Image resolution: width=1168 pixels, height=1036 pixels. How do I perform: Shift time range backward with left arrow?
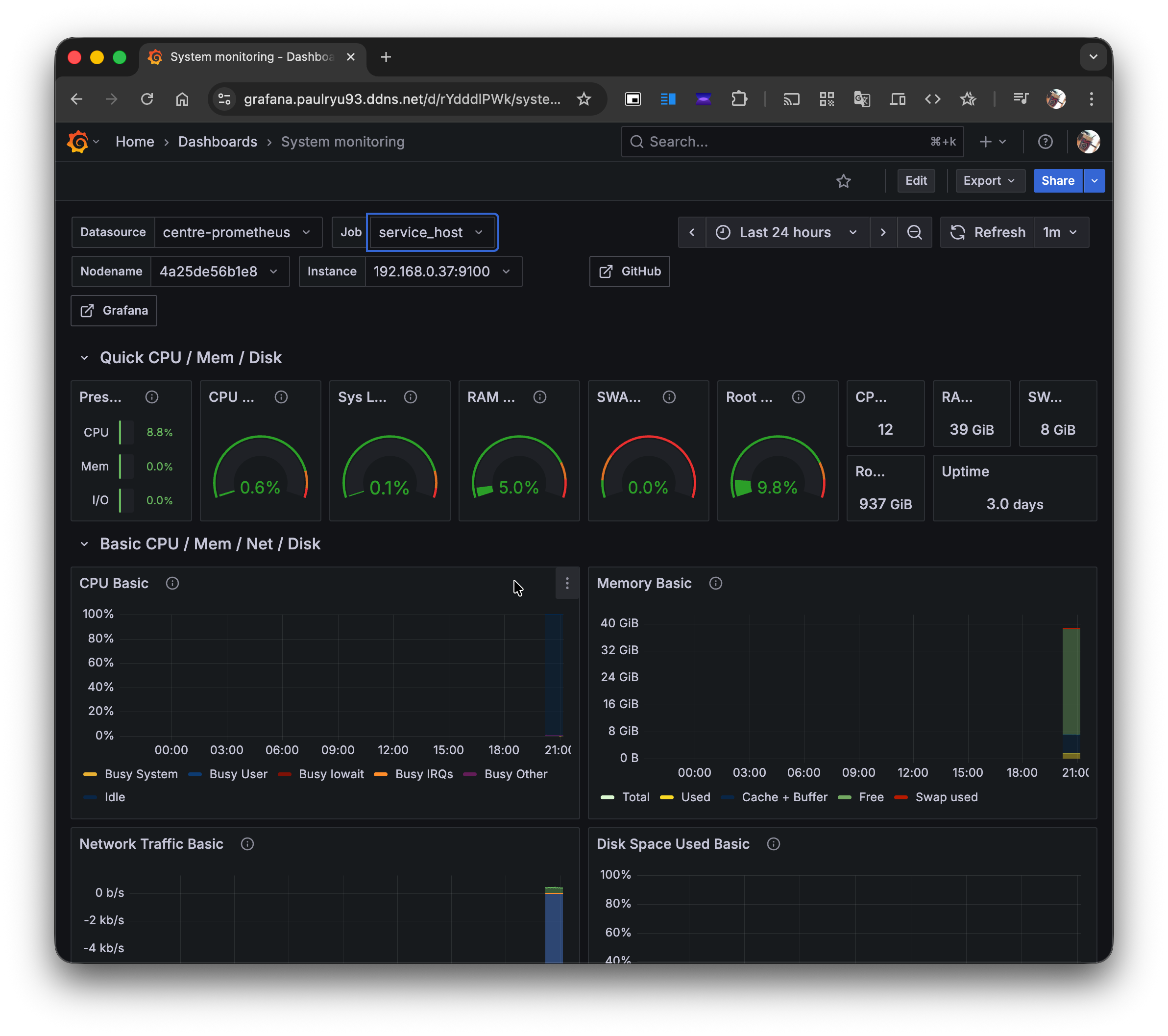tap(692, 233)
